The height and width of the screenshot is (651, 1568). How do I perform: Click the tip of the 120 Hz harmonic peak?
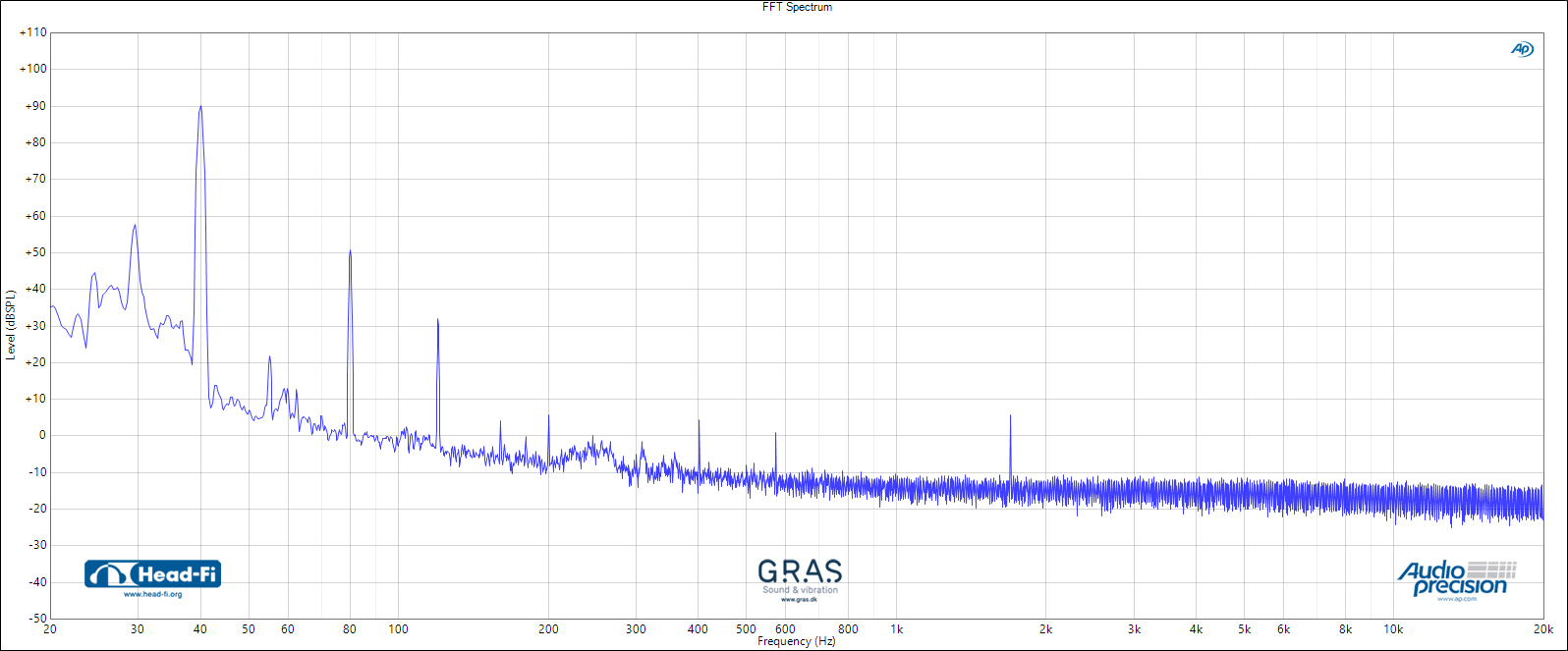[x=437, y=319]
